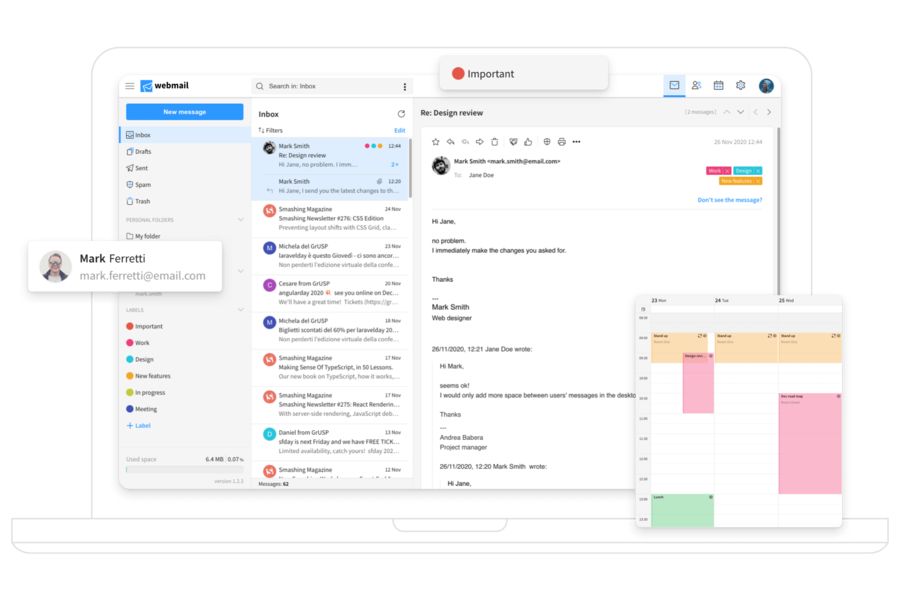Screen dimensions: 900x600
Task: Select the pink Work label color dot
Action: 128,342
